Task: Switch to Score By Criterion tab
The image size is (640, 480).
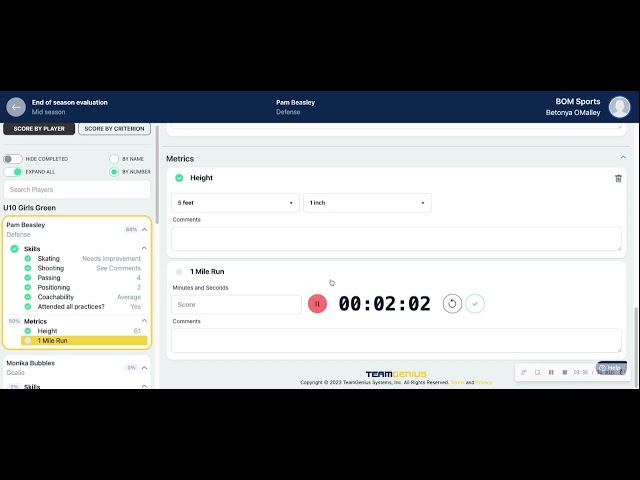Action: (114, 129)
